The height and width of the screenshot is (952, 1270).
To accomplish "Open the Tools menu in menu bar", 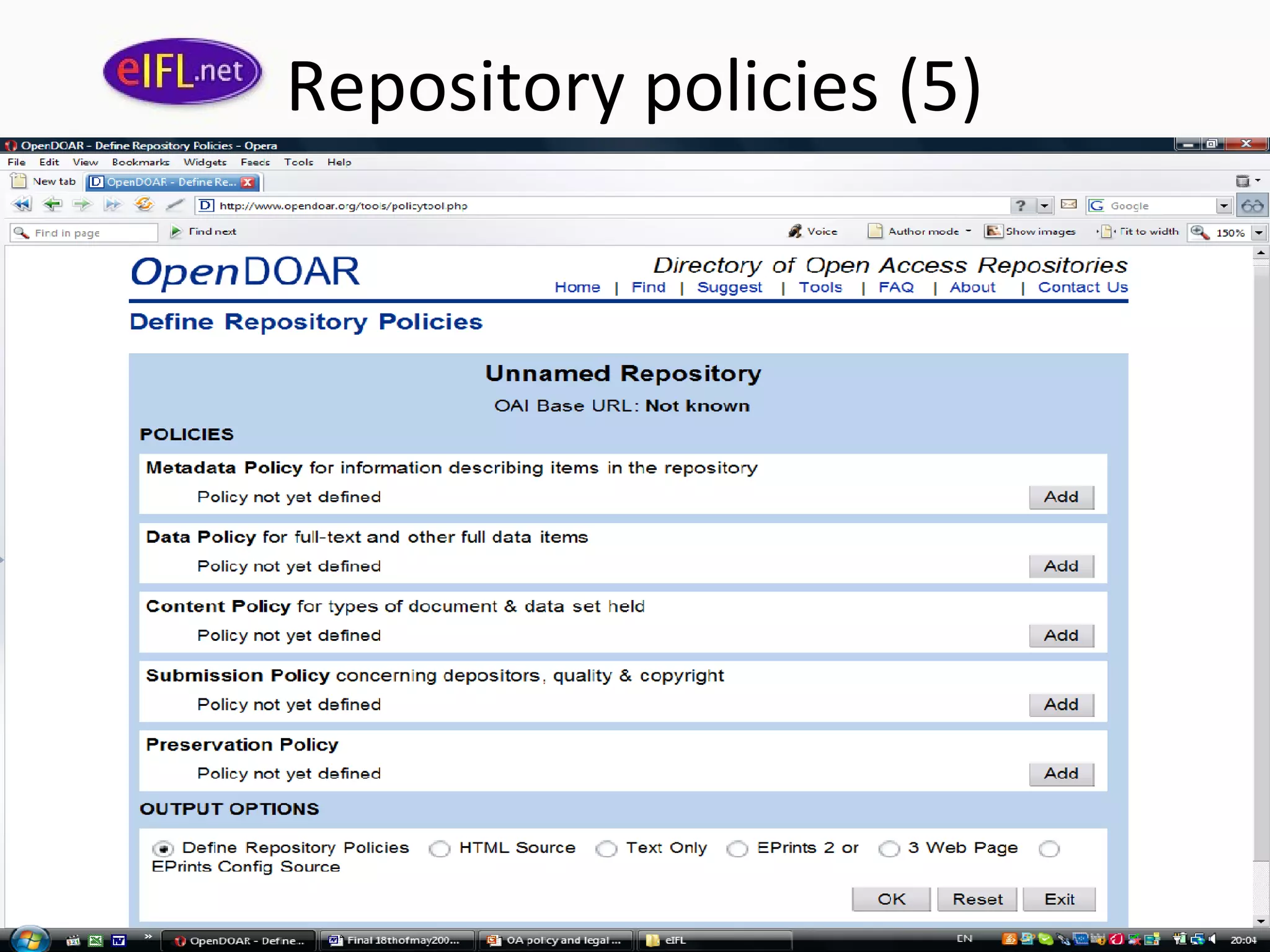I will (x=299, y=162).
